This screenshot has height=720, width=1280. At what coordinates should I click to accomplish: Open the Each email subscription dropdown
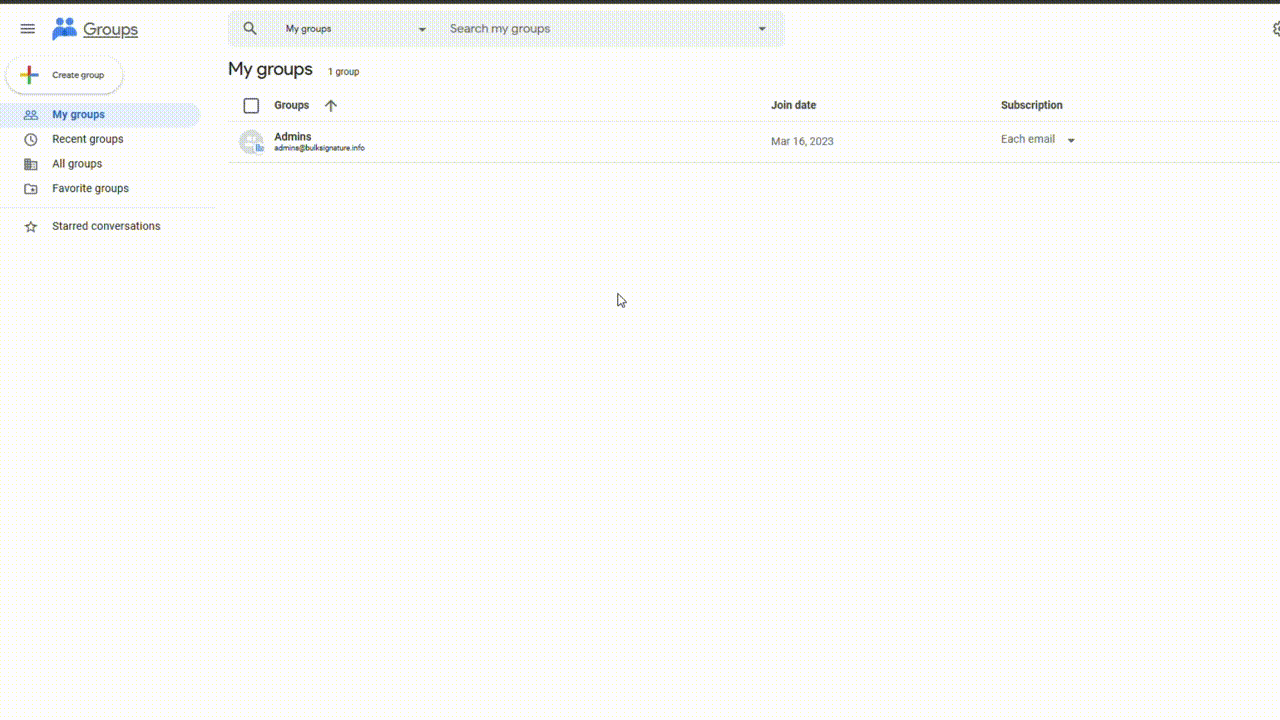[x=1038, y=140]
